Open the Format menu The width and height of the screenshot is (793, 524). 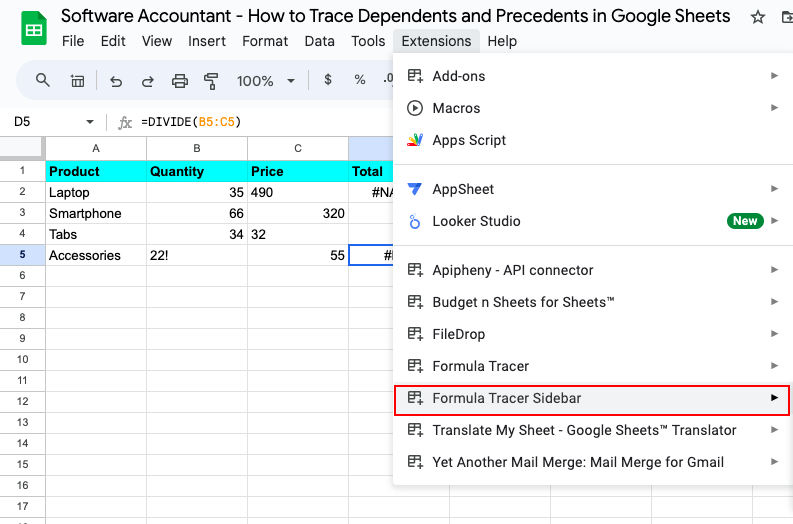(x=265, y=41)
